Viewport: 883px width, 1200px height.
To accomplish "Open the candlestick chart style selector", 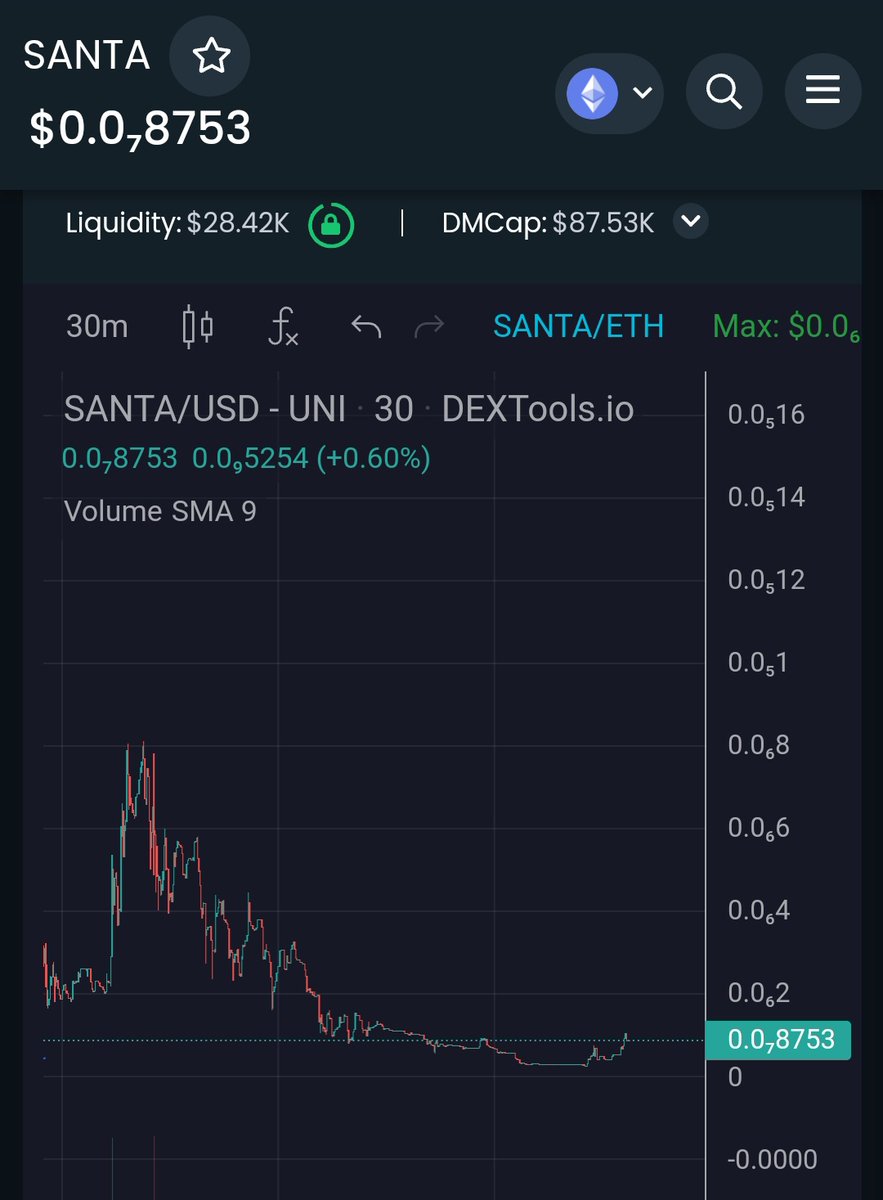I will click(x=198, y=327).
